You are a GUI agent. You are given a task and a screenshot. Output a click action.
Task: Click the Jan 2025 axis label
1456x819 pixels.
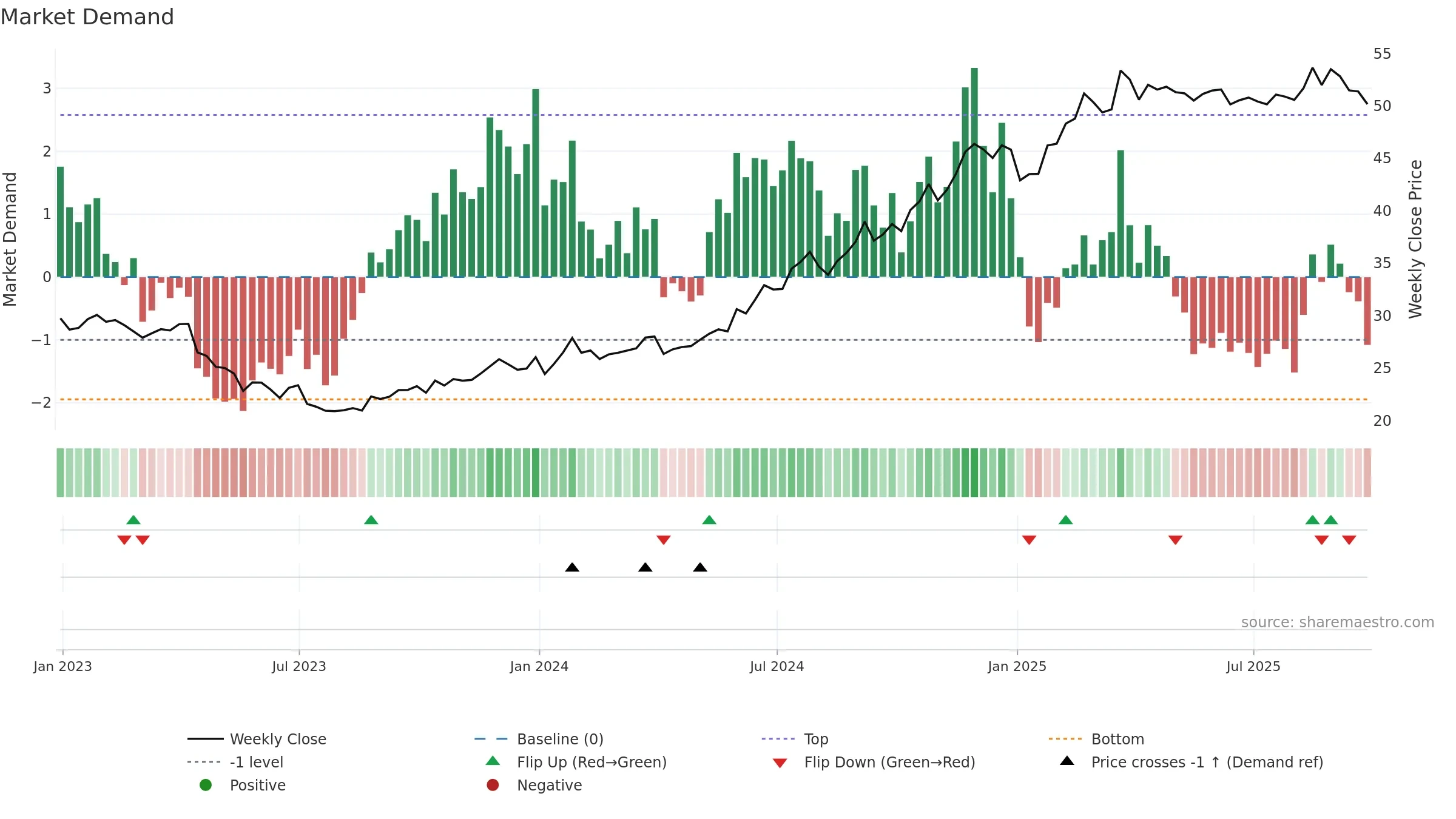tap(1017, 667)
